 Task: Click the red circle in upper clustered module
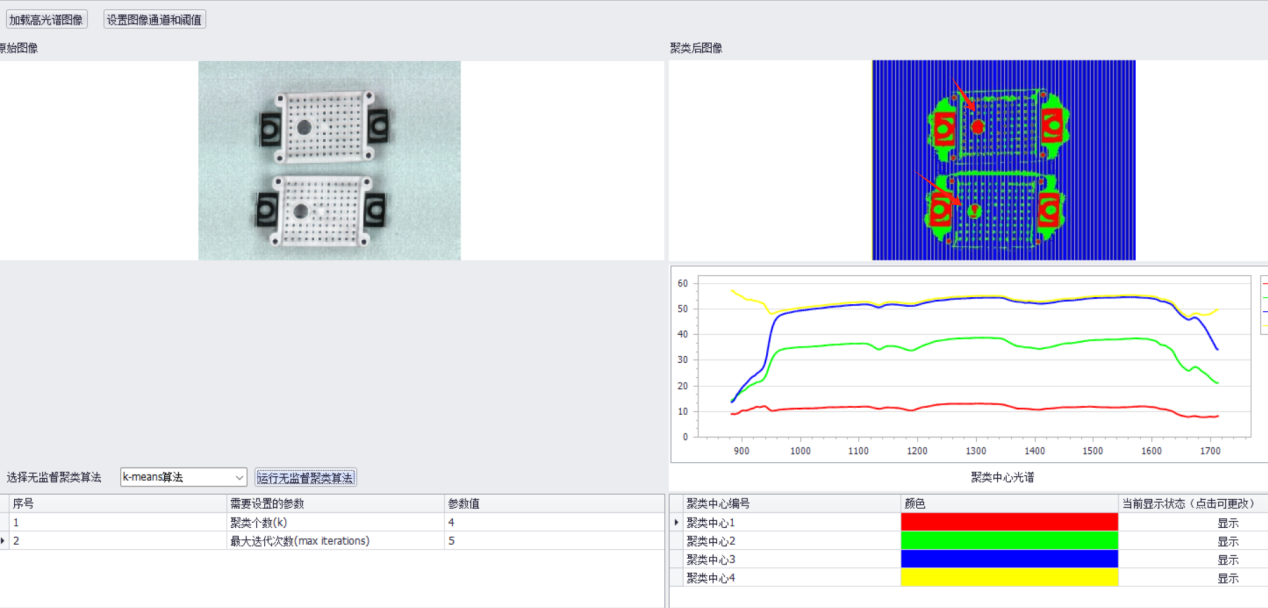(x=977, y=127)
